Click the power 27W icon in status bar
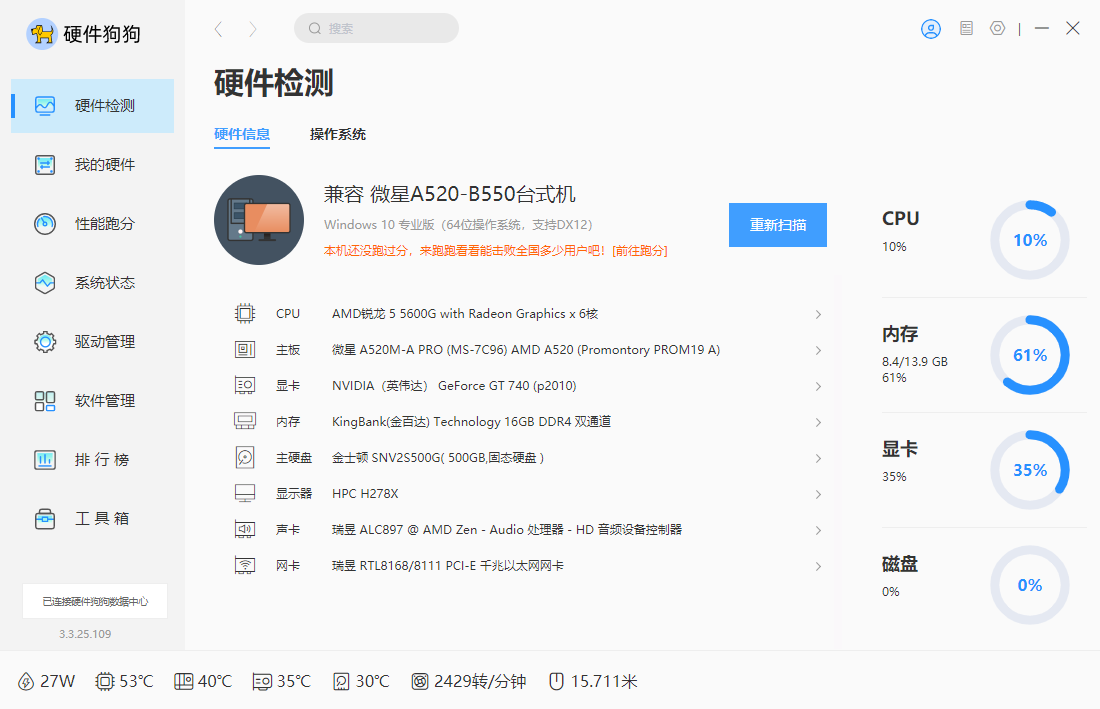 26,682
